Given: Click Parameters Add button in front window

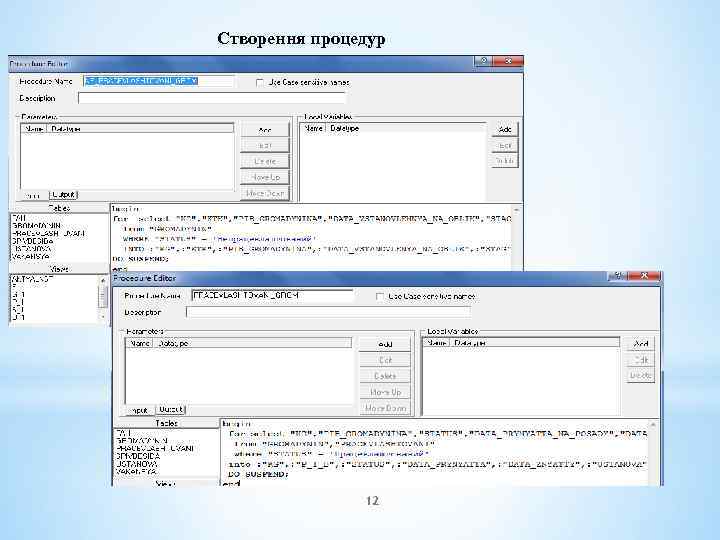Looking at the screenshot, I should pos(385,344).
